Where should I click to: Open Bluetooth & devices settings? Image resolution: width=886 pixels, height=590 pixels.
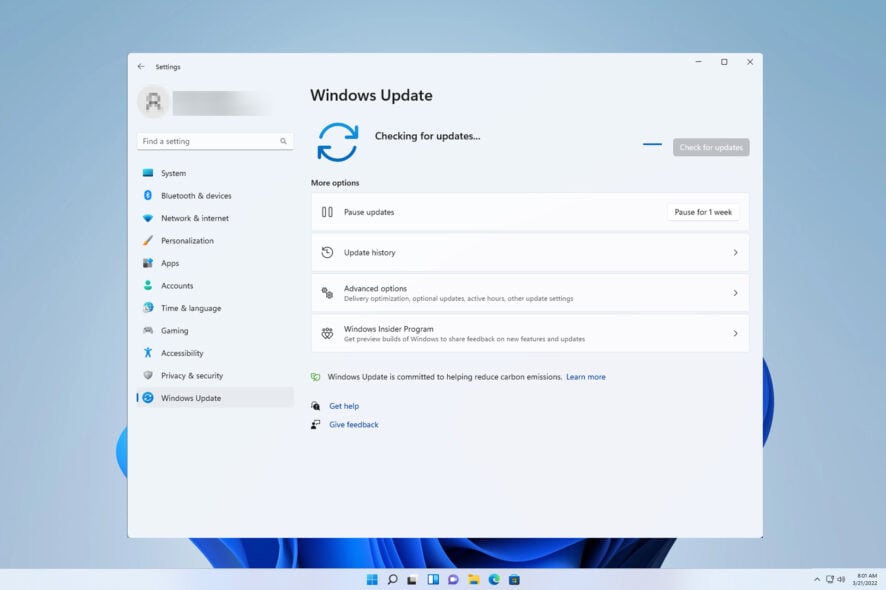tap(215, 196)
